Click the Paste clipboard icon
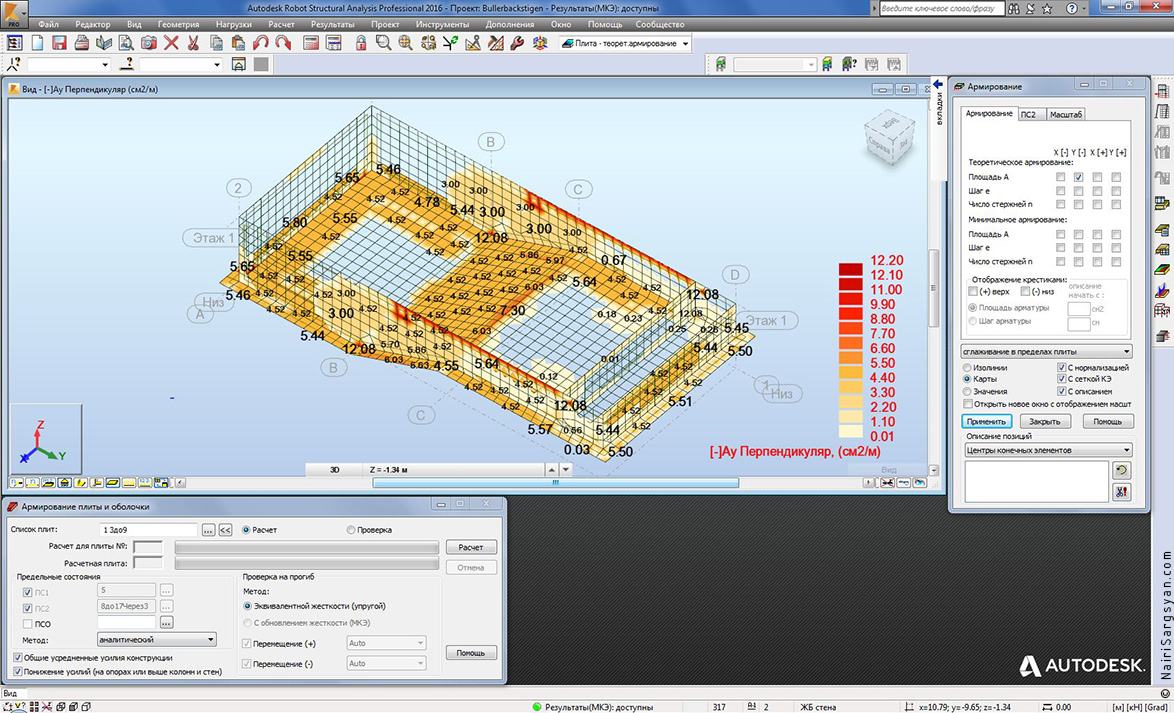Viewport: 1174px width, 713px height. click(238, 43)
